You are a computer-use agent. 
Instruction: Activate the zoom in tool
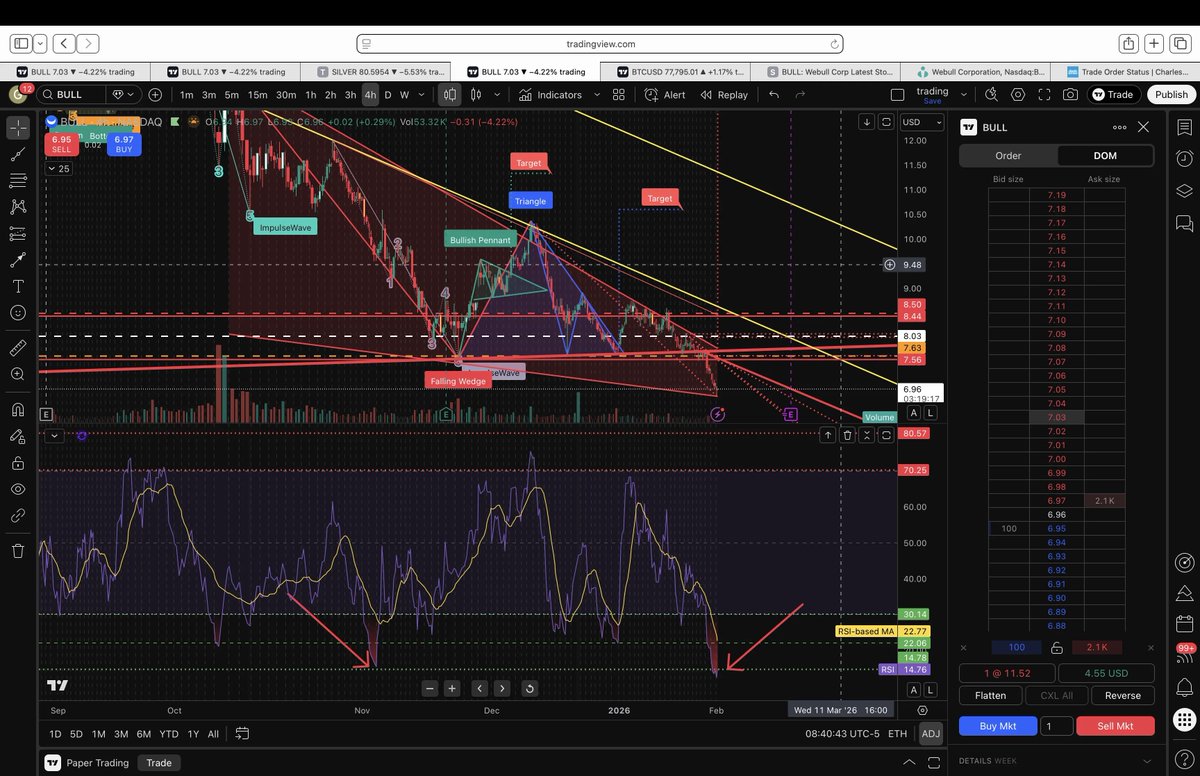point(18,374)
